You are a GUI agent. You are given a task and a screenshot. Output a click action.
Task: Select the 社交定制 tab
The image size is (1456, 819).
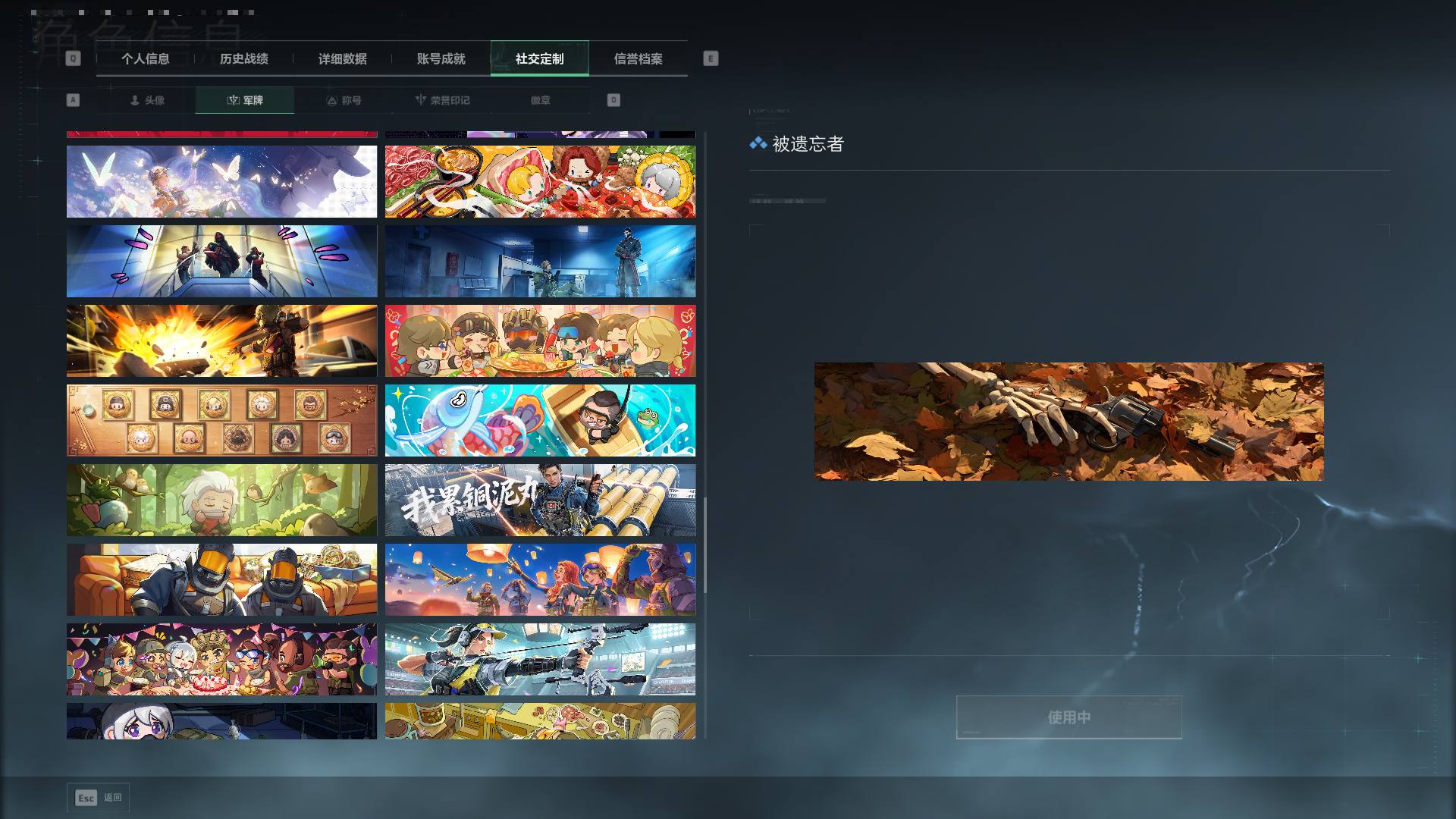pyautogui.click(x=539, y=58)
